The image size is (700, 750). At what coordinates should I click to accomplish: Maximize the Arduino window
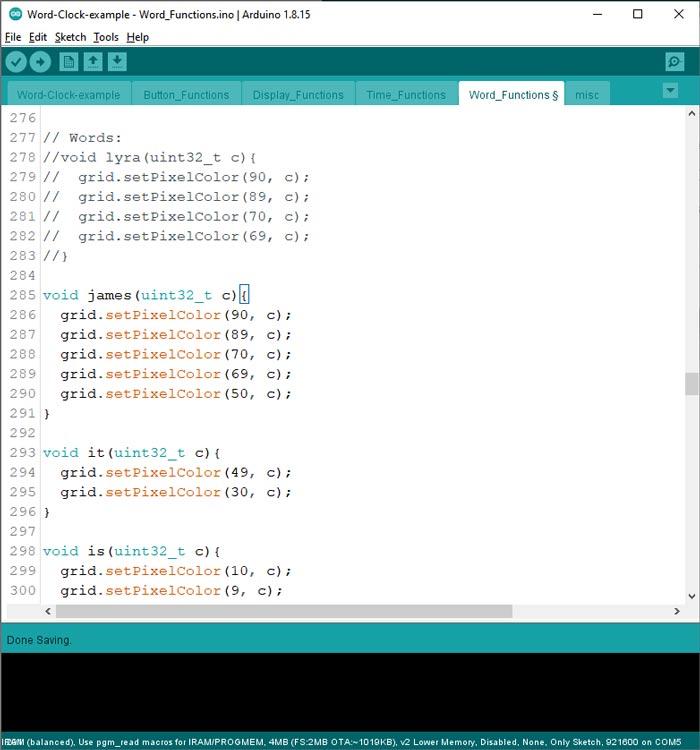pos(637,14)
